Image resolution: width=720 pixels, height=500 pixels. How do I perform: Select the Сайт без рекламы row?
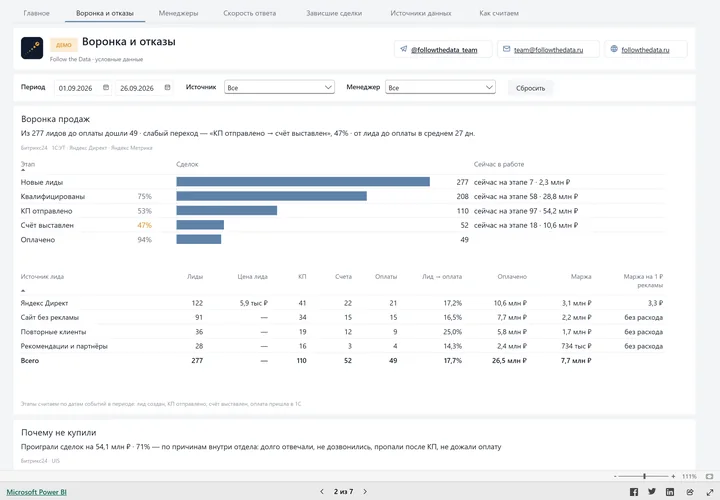point(342,317)
